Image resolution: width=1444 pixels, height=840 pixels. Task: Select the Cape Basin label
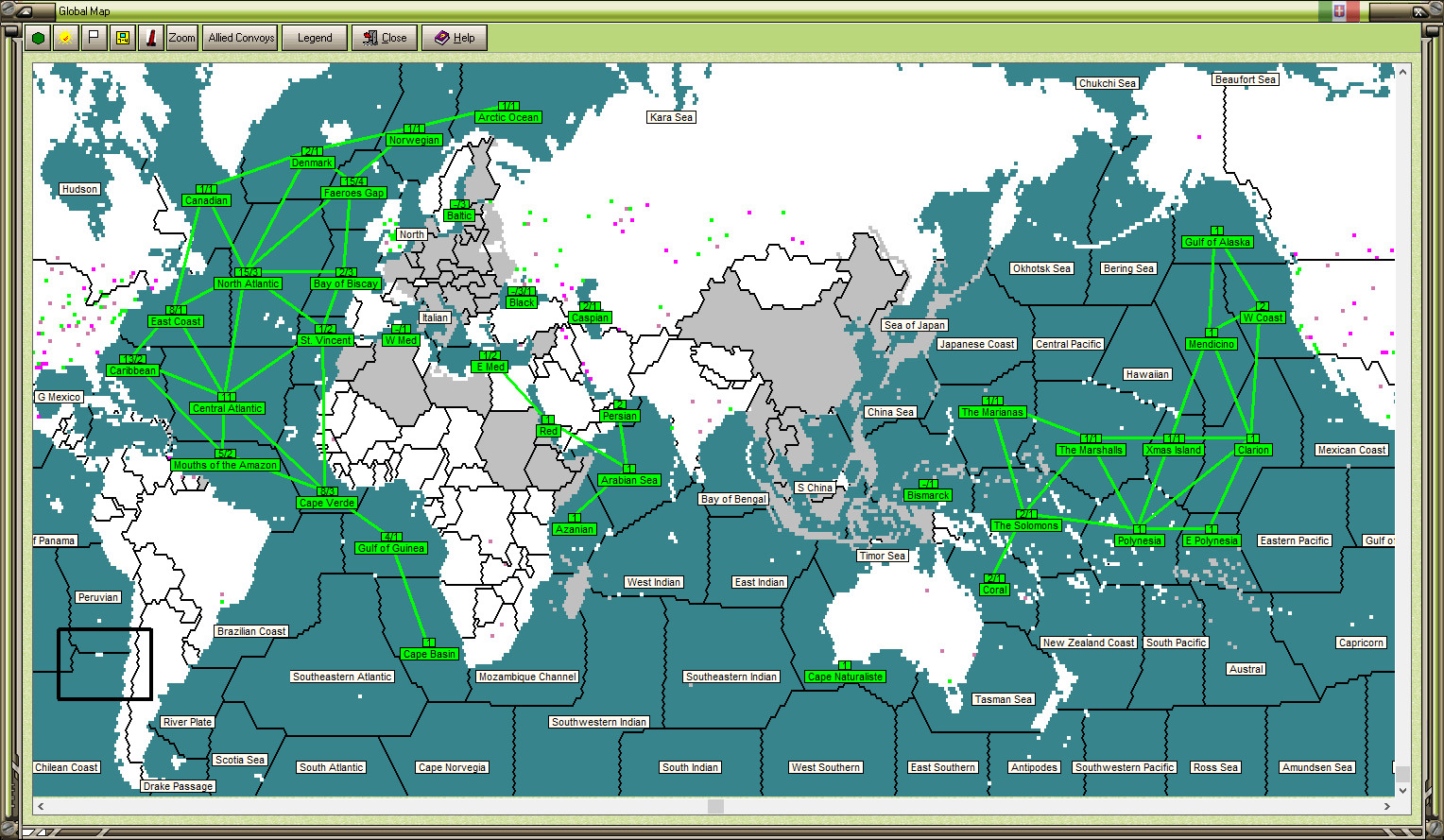pos(429,654)
